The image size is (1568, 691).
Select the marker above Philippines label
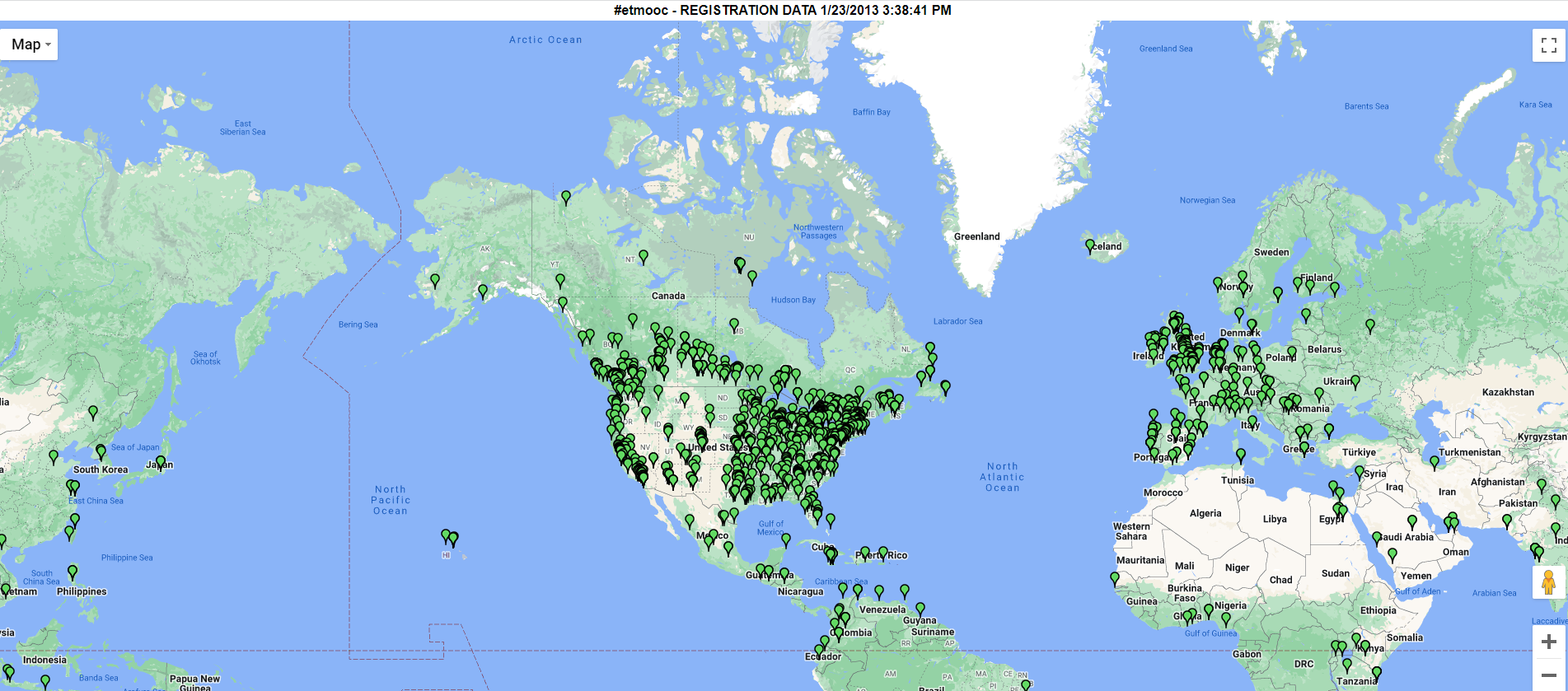click(73, 571)
